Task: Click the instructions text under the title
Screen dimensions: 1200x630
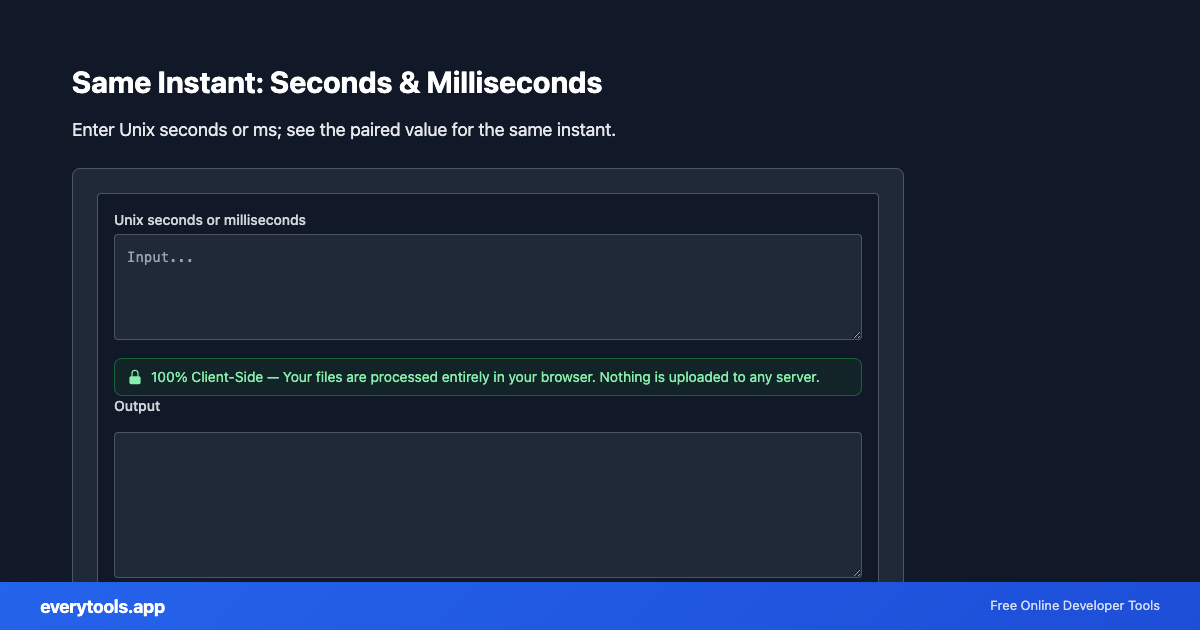Action: [x=343, y=130]
